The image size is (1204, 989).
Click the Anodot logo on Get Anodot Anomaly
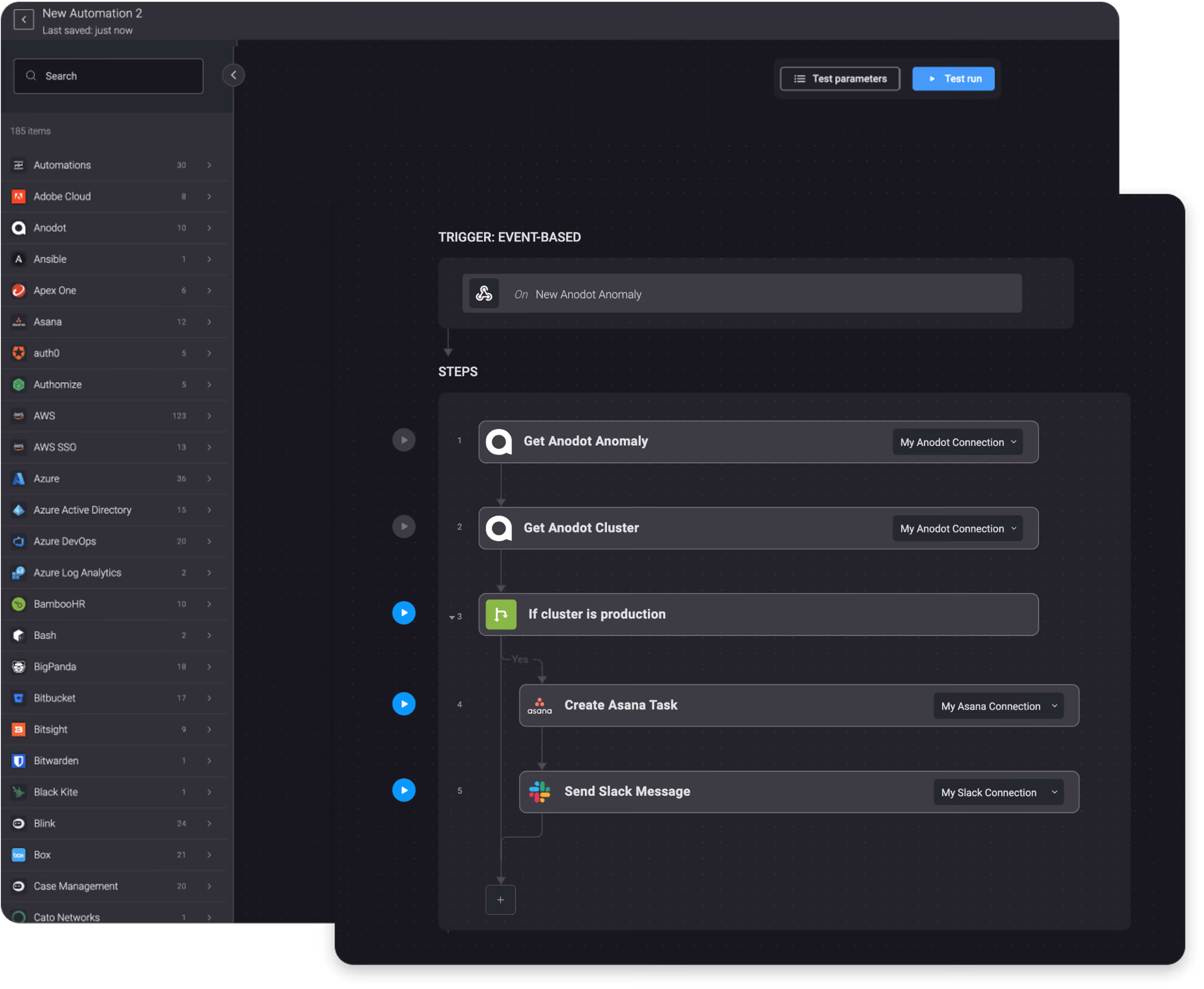(x=498, y=442)
